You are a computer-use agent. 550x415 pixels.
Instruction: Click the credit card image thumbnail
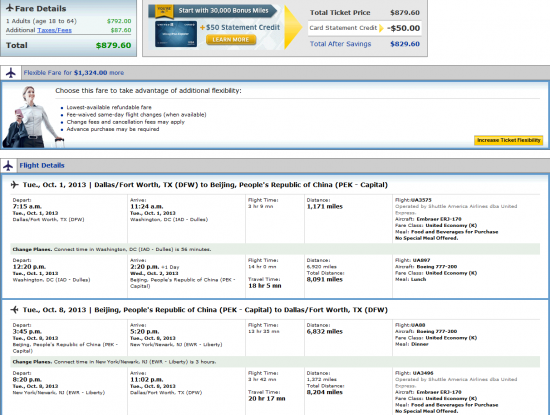pyautogui.click(x=176, y=34)
